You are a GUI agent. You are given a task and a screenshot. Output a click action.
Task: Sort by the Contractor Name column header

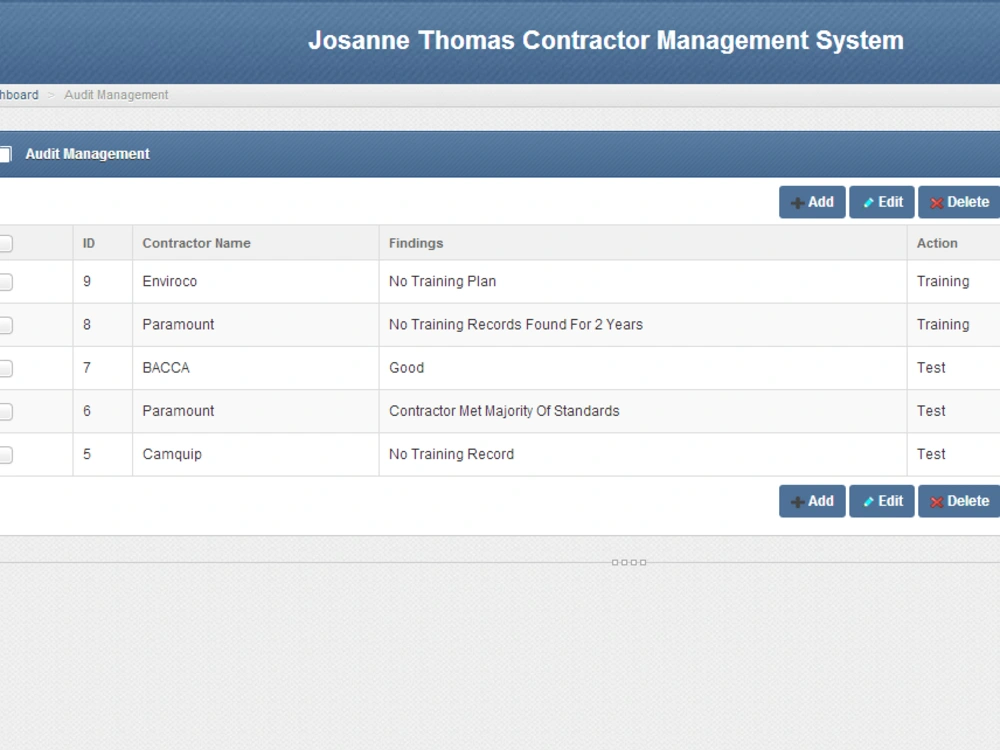(196, 243)
